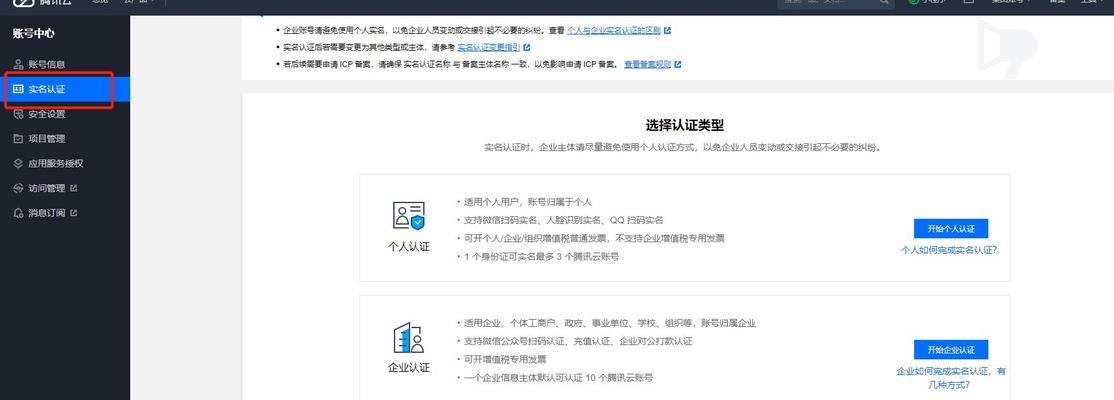Screen dimensions: 1114x400
Task: Click the 消息订阅 bell icon in sidebar
Action: 18,213
